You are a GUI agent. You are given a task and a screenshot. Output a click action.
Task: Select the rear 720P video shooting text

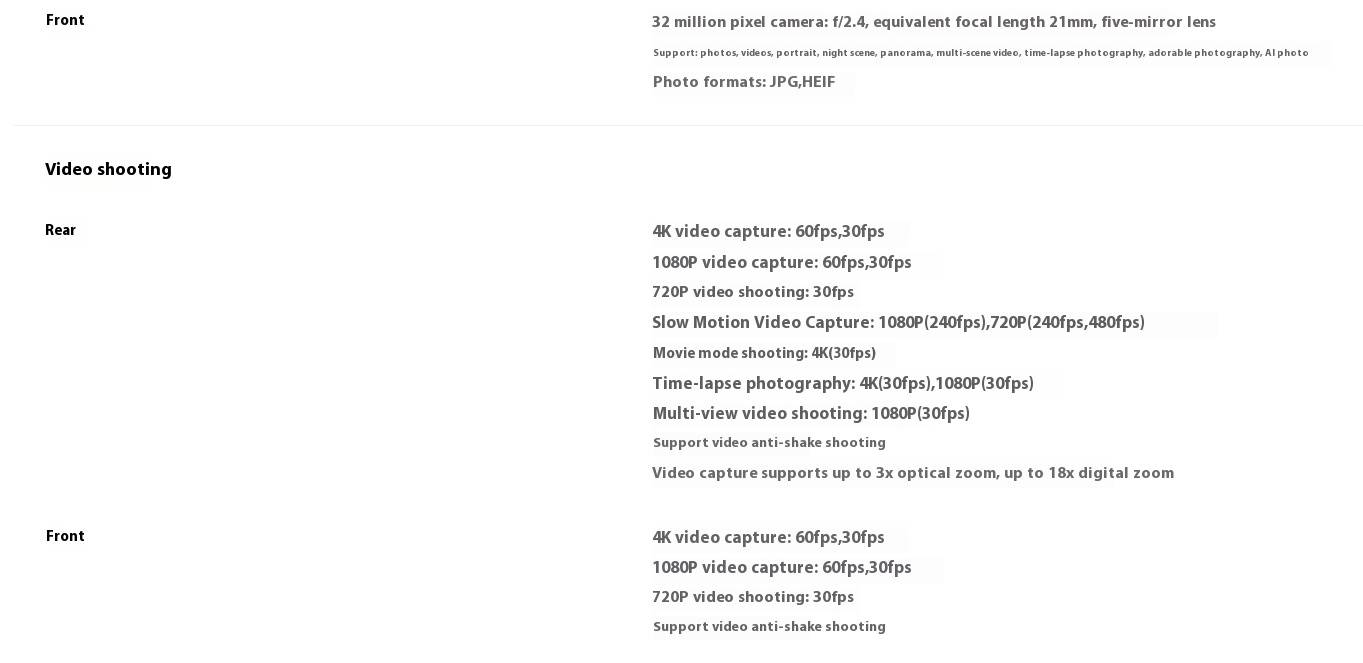pos(753,292)
